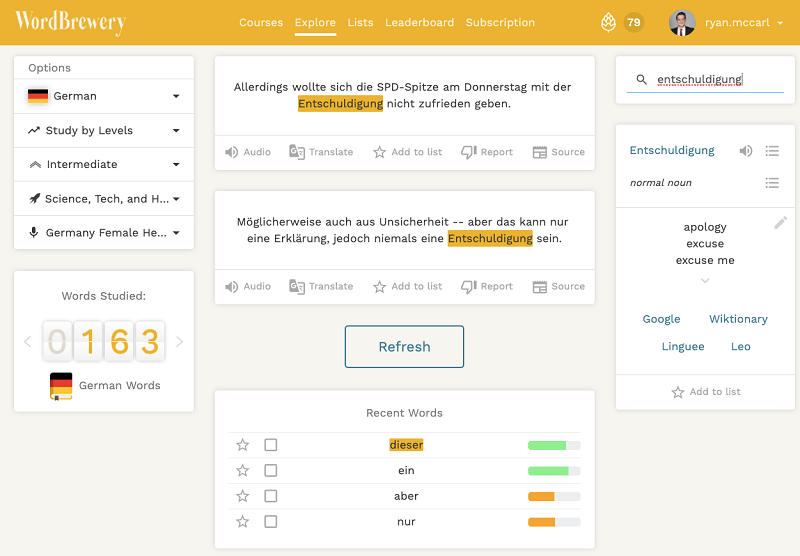The height and width of the screenshot is (556, 800).
Task: Translate the Möglicherweise sentence
Action: click(321, 287)
